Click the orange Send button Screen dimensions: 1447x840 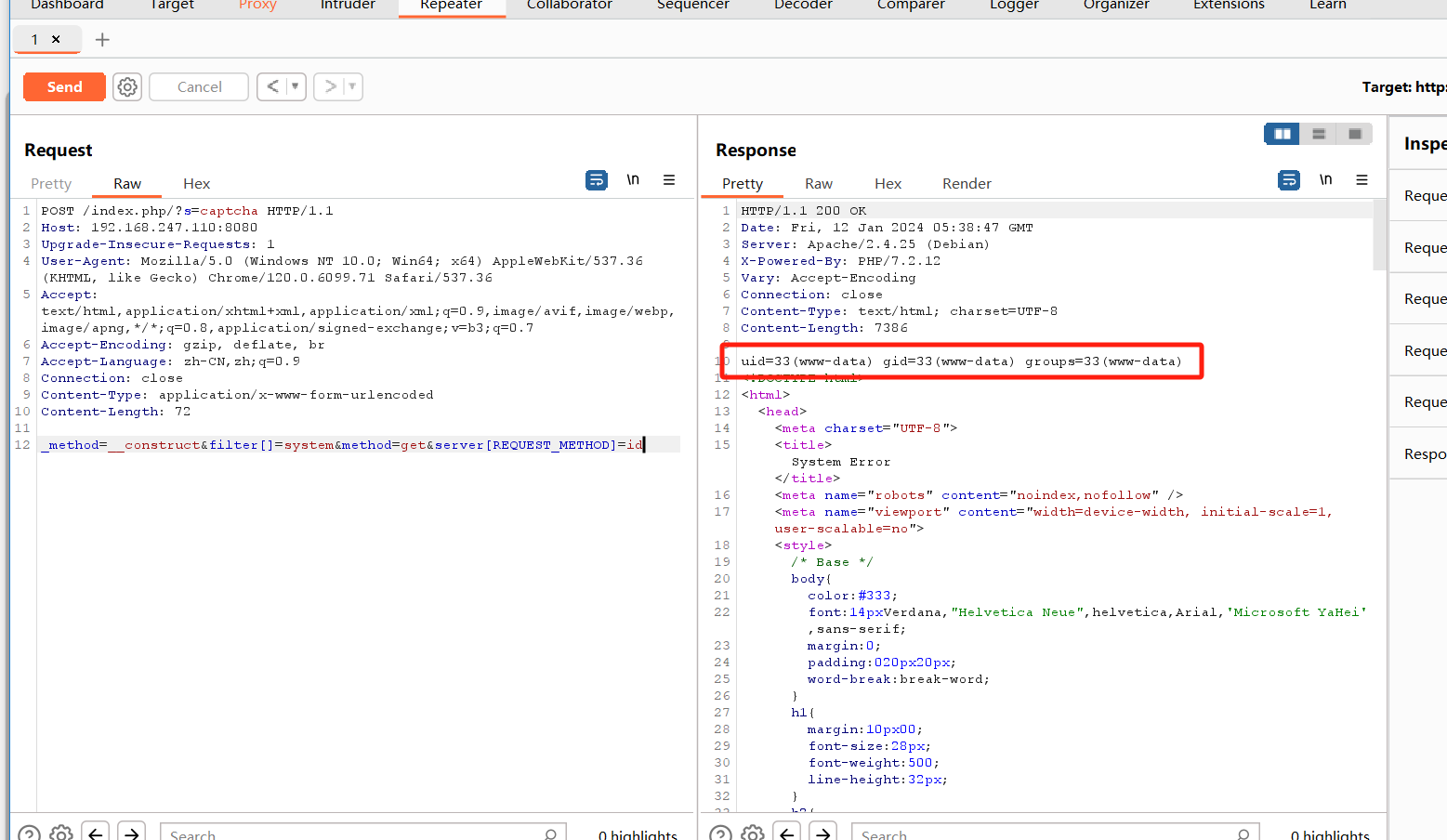pos(64,86)
